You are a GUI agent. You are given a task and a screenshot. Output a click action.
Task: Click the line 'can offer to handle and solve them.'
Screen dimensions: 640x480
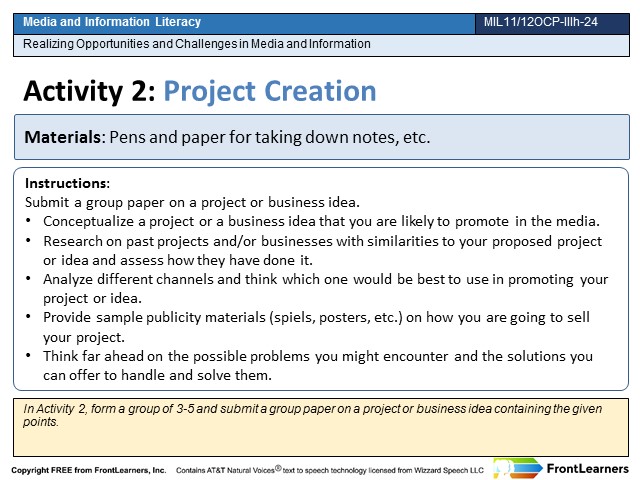[157, 375]
